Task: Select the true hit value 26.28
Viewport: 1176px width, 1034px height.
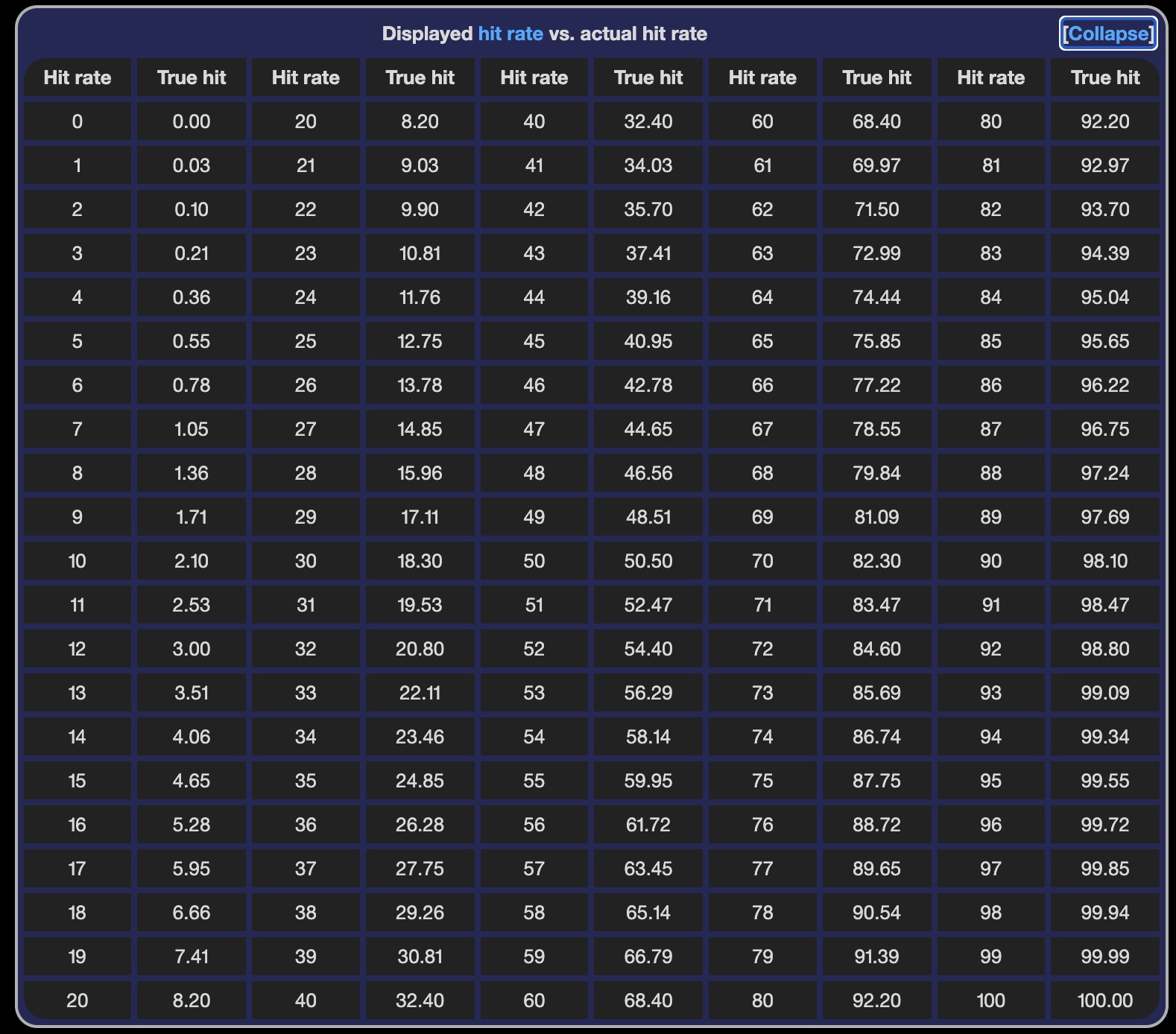Action: click(420, 825)
